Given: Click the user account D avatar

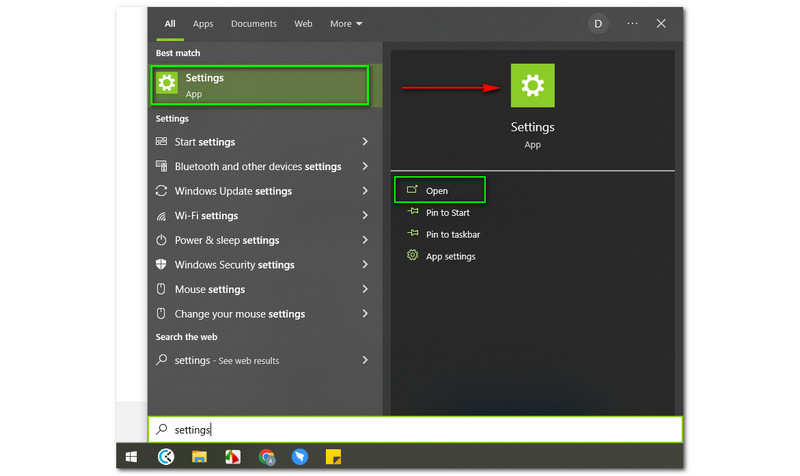Looking at the screenshot, I should coord(598,23).
